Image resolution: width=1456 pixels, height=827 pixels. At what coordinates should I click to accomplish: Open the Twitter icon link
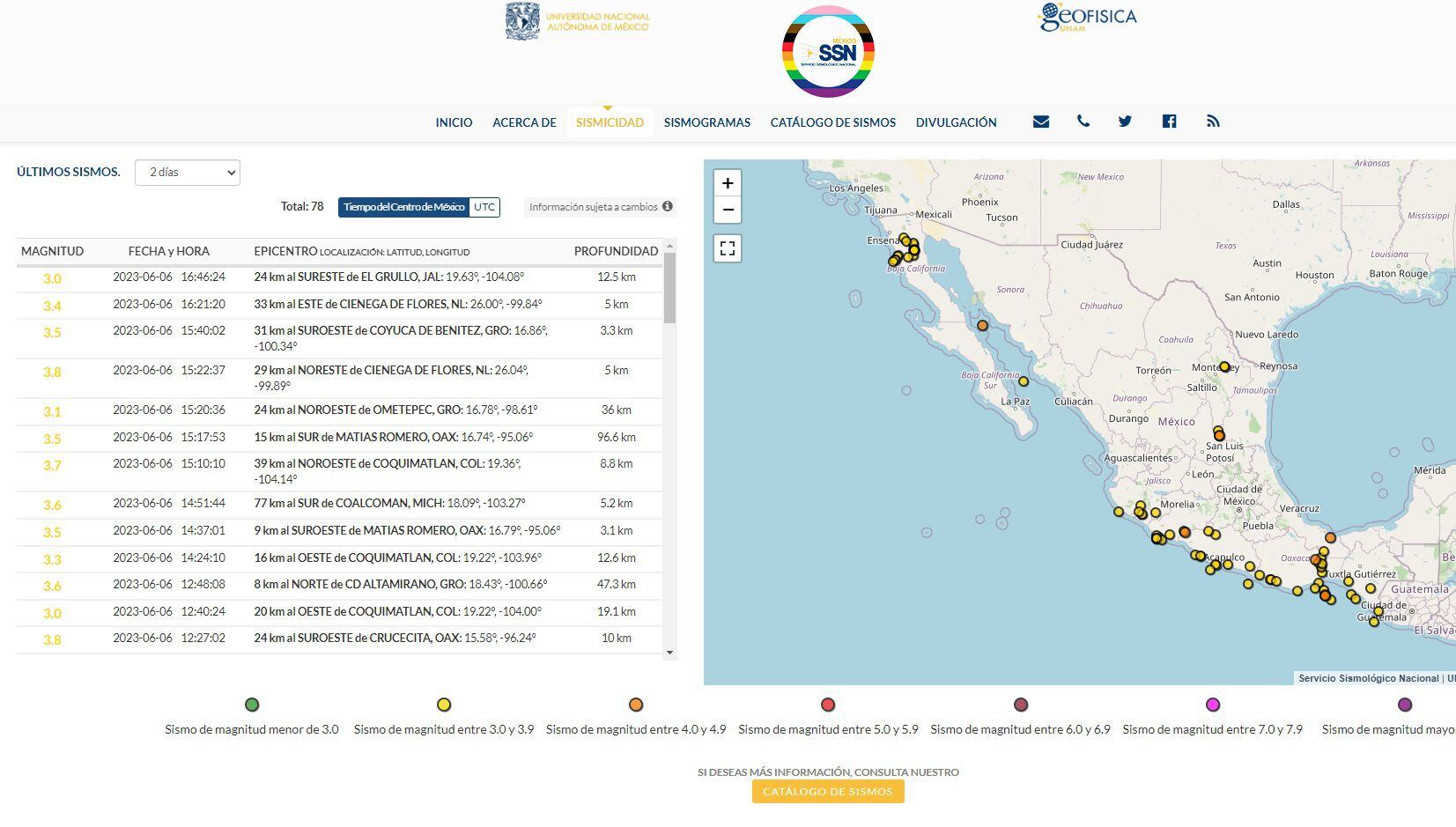pos(1125,122)
